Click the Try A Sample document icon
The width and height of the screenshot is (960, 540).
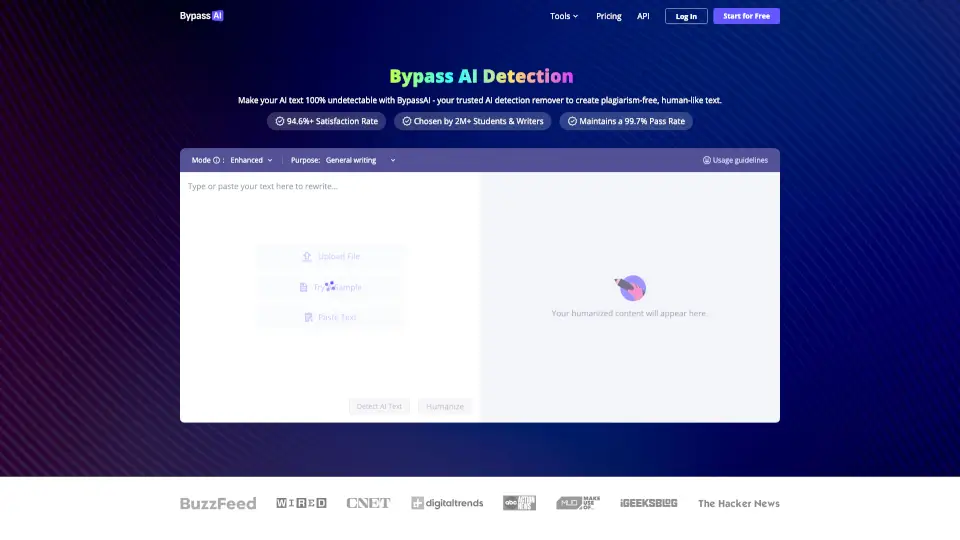pos(303,287)
